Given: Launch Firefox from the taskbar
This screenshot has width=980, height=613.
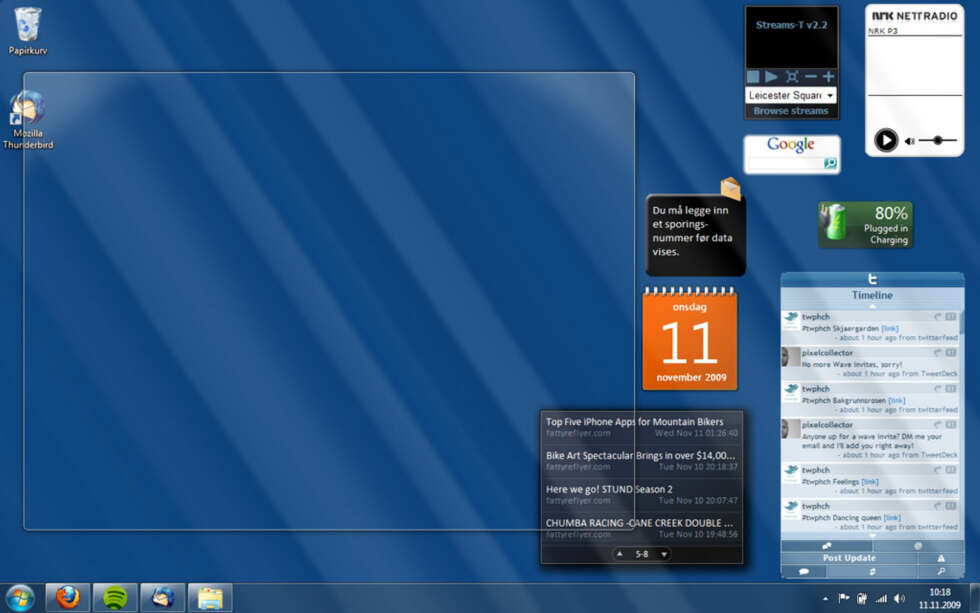Looking at the screenshot, I should pyautogui.click(x=68, y=597).
